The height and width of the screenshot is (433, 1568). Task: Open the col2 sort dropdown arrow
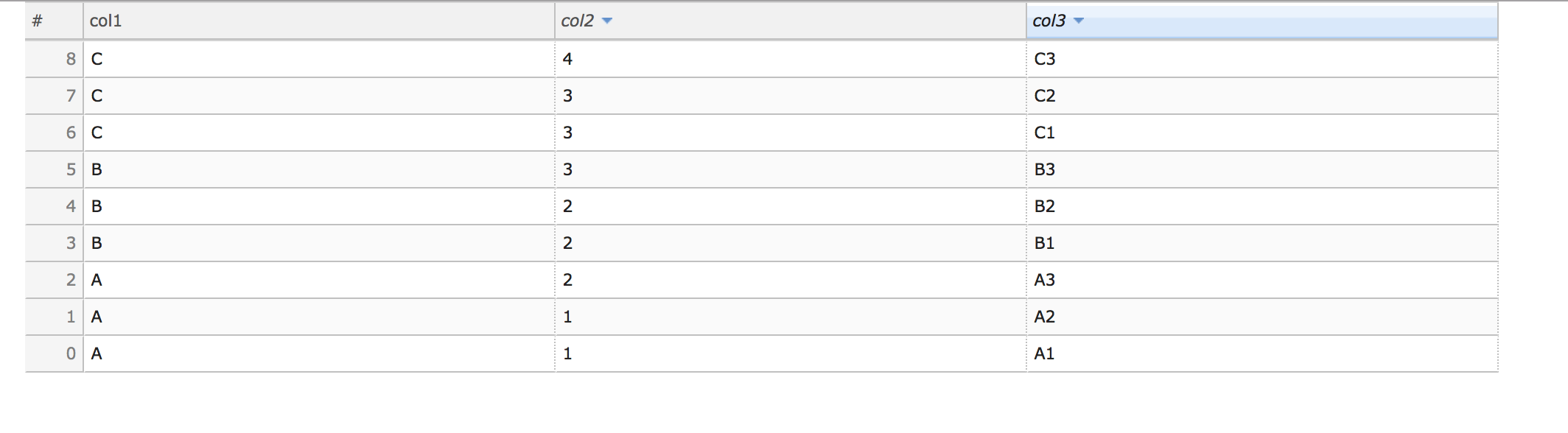pyautogui.click(x=607, y=21)
